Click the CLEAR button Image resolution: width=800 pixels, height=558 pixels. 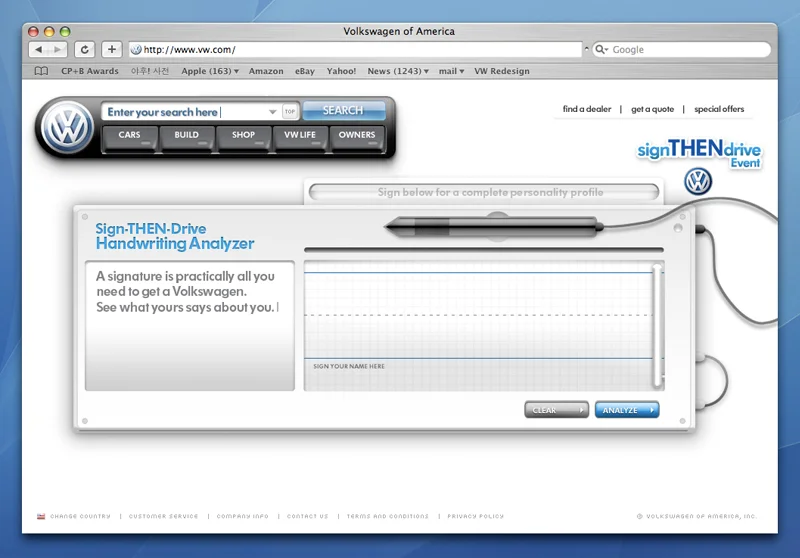(x=556, y=410)
